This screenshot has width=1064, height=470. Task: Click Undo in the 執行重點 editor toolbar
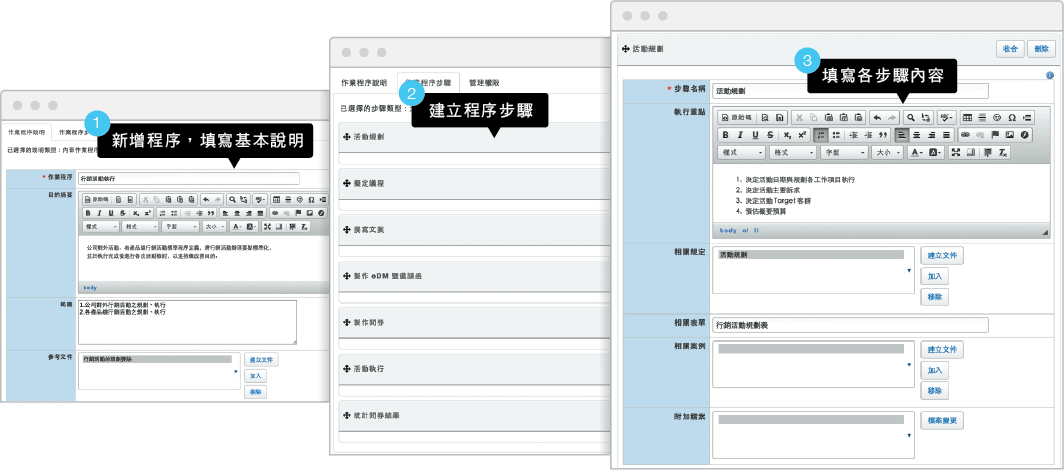point(877,117)
